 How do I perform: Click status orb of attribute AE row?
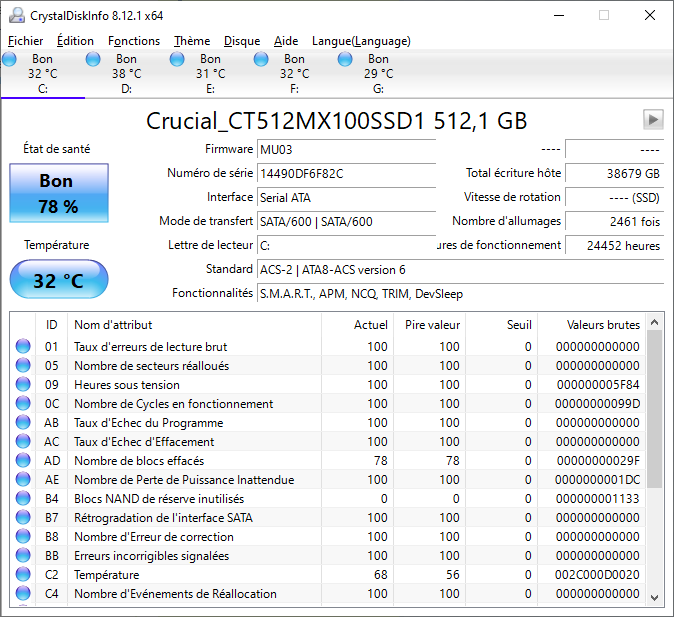pyautogui.click(x=23, y=479)
